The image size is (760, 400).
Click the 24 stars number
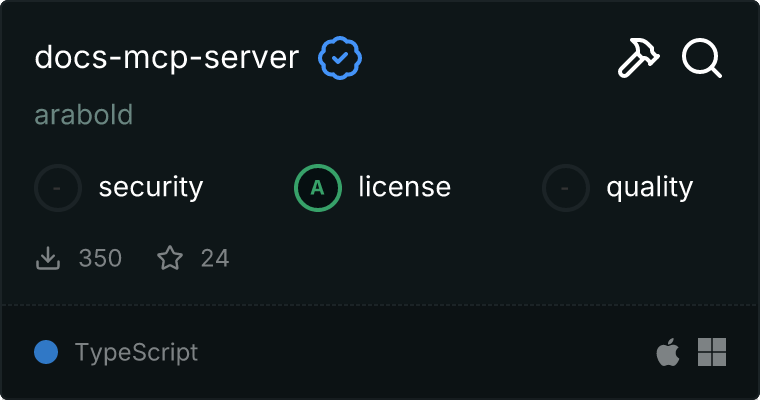215,259
